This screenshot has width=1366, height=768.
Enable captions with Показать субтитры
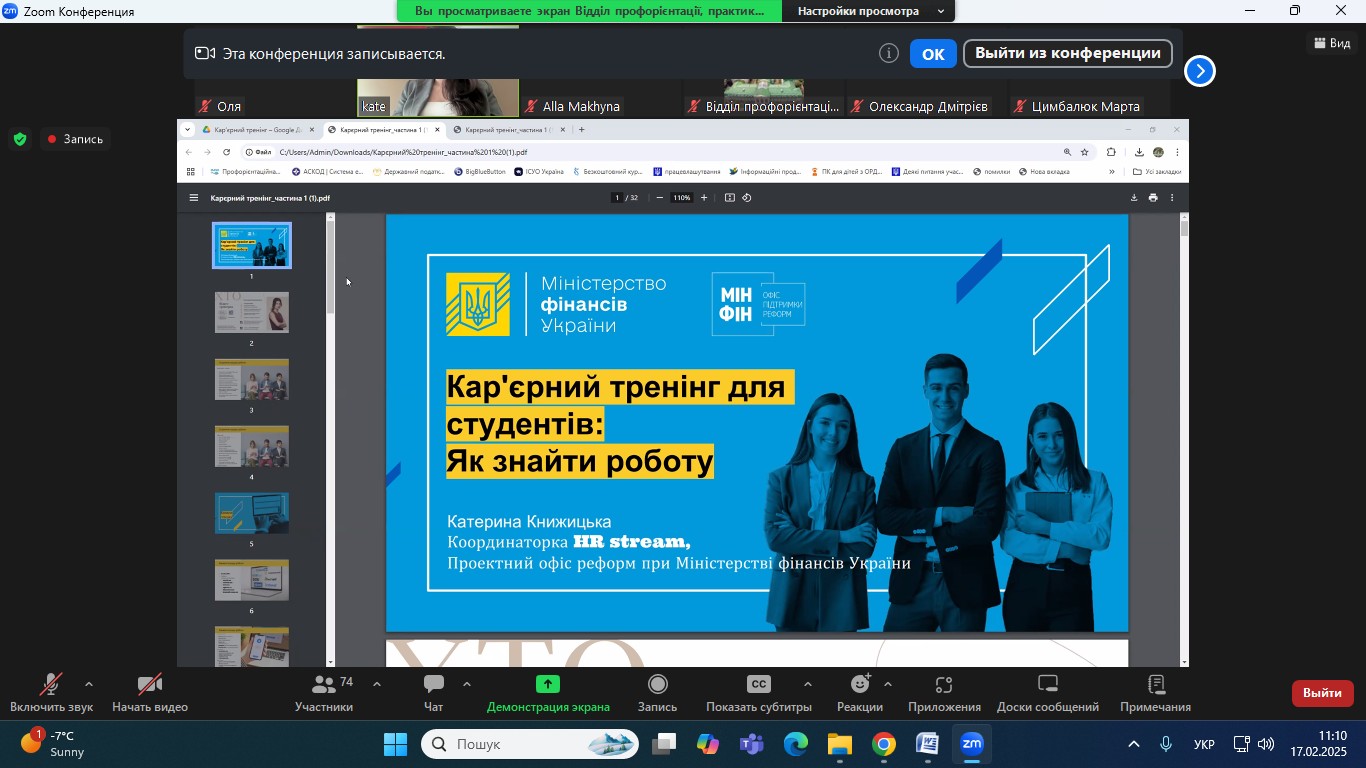pyautogui.click(x=759, y=693)
